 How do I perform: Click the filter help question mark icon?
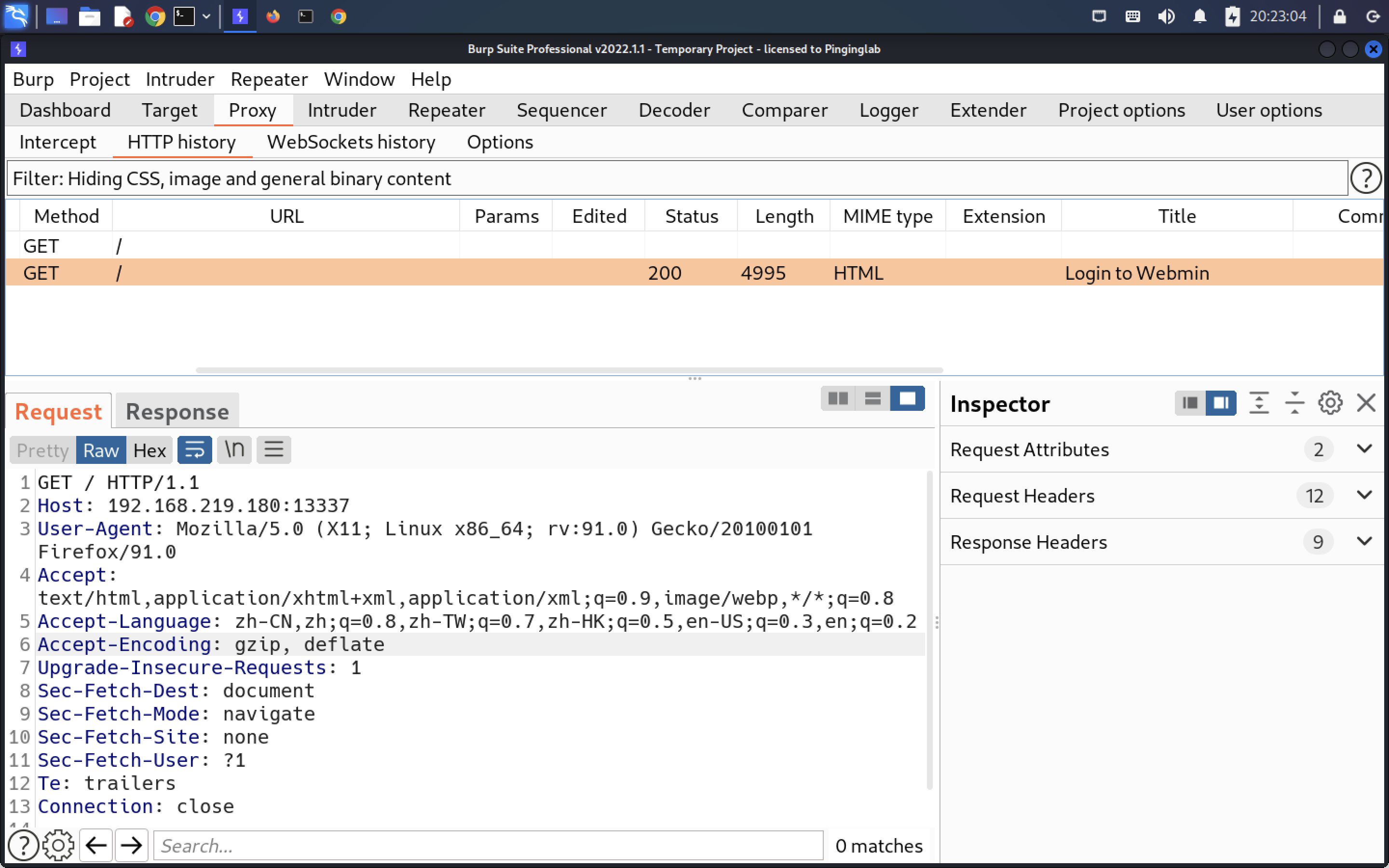1365,178
